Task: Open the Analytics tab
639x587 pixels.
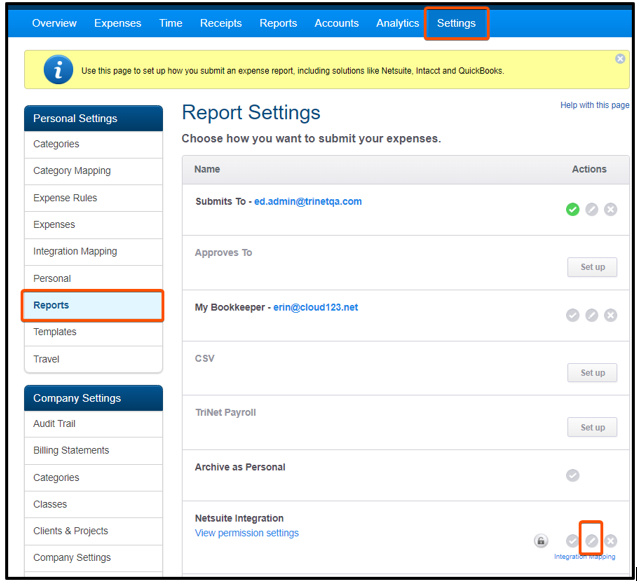Action: coord(398,23)
